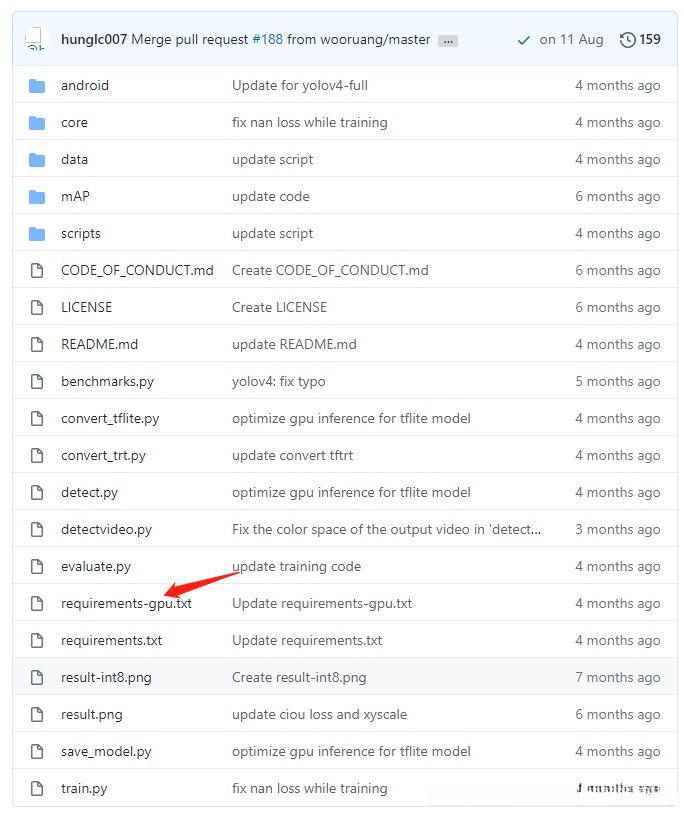Open the core folder
The image size is (684, 815).
[74, 123]
